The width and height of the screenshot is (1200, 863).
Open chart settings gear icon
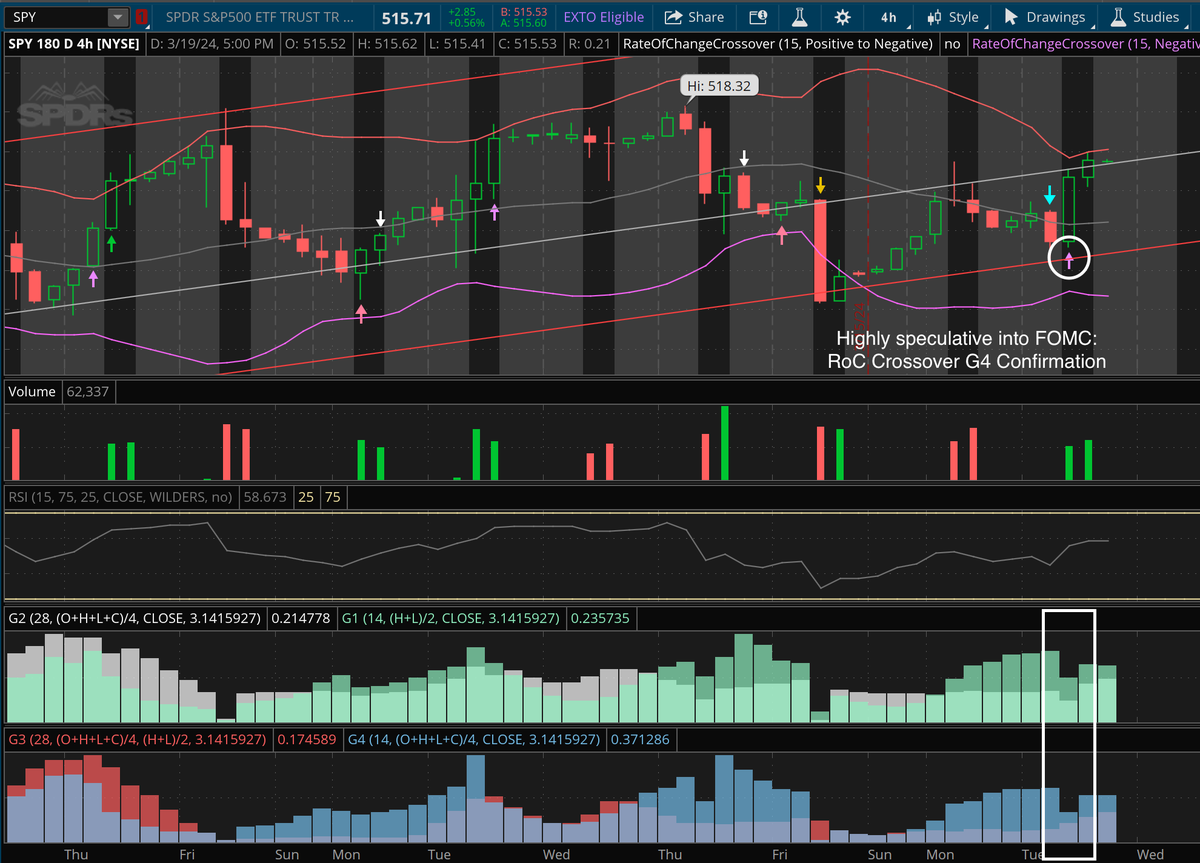click(x=843, y=17)
